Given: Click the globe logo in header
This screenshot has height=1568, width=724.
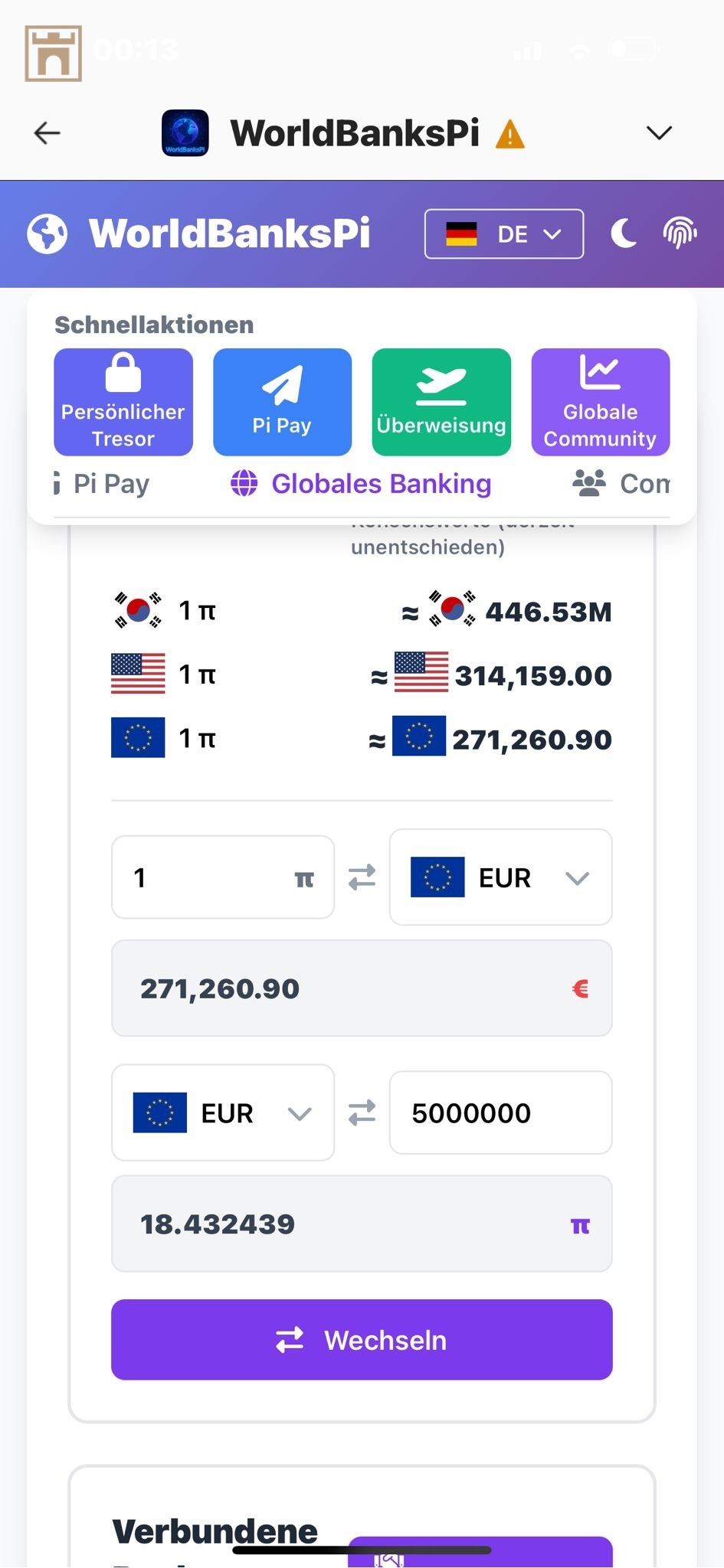Looking at the screenshot, I should pyautogui.click(x=48, y=234).
